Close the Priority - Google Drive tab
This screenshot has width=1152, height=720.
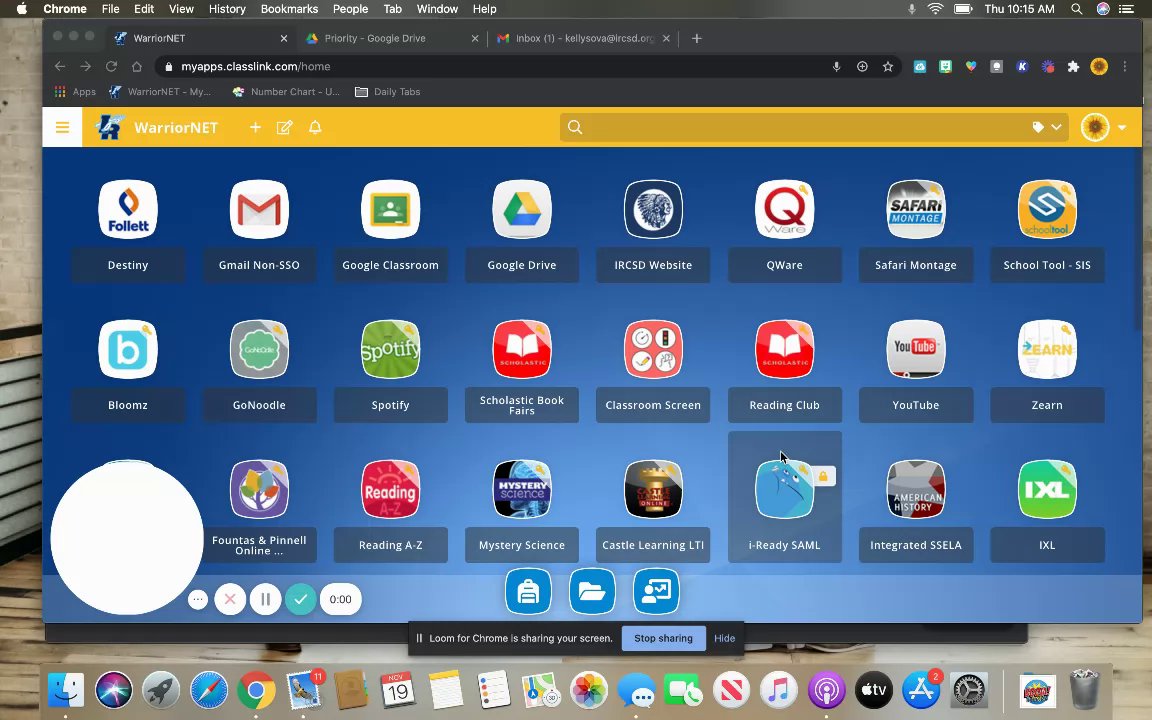475,38
